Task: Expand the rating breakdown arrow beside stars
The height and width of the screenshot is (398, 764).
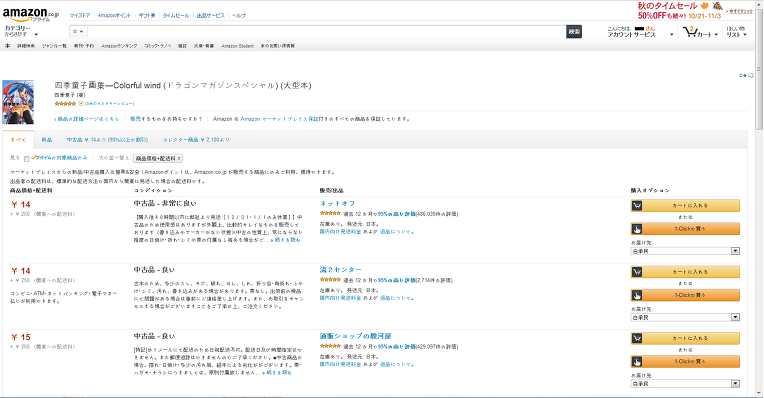Action: point(81,104)
